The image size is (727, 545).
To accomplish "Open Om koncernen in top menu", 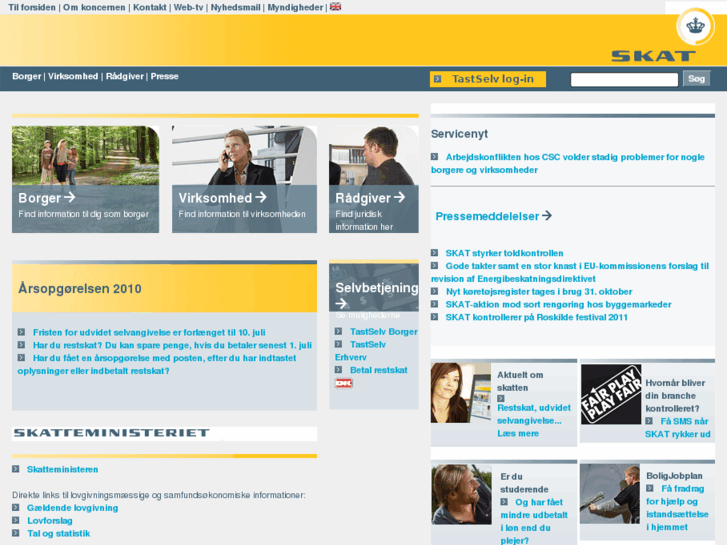I will click(x=94, y=7).
